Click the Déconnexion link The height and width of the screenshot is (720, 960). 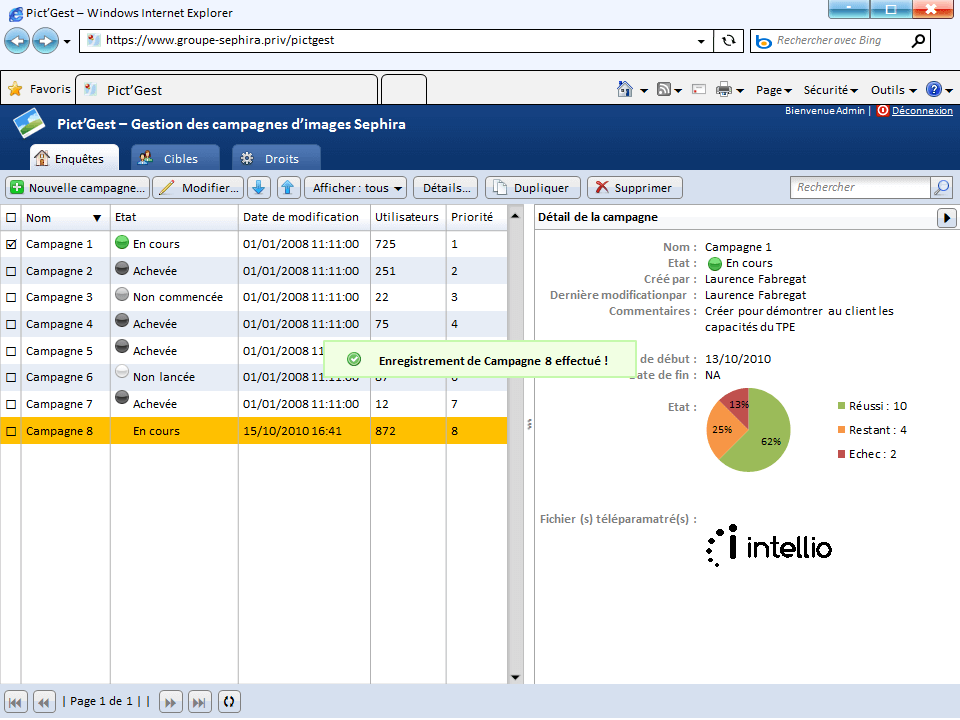coord(922,111)
